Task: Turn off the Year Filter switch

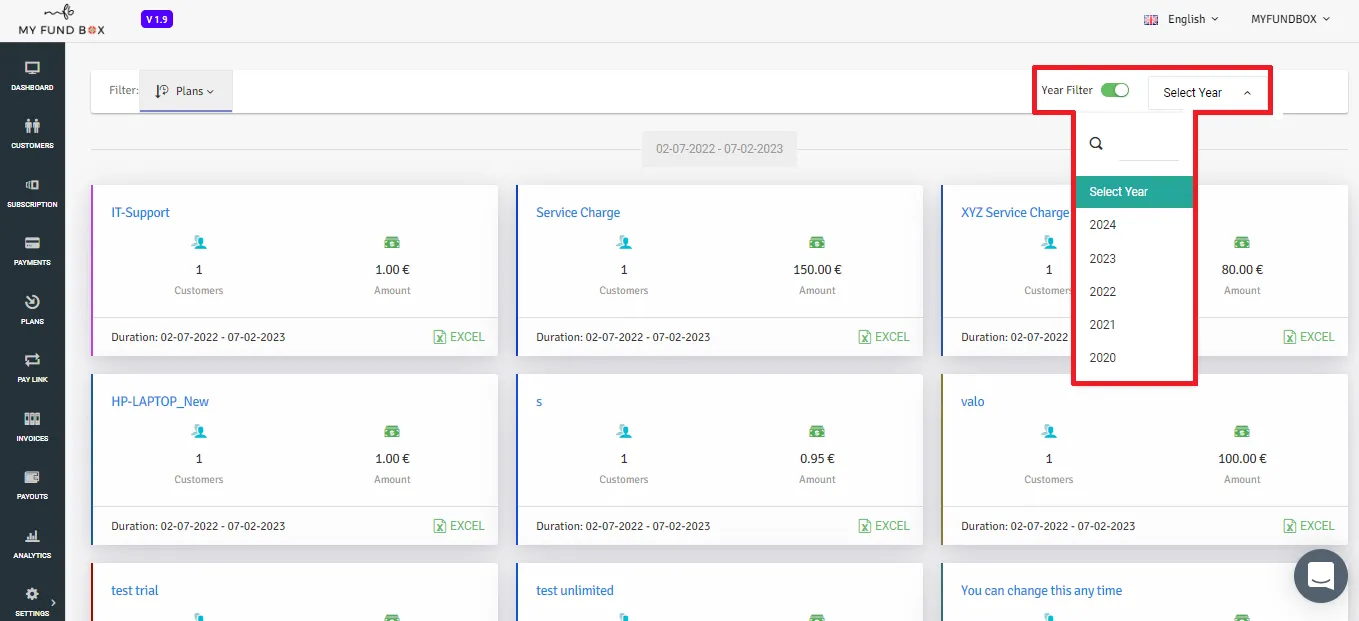Action: [1115, 90]
